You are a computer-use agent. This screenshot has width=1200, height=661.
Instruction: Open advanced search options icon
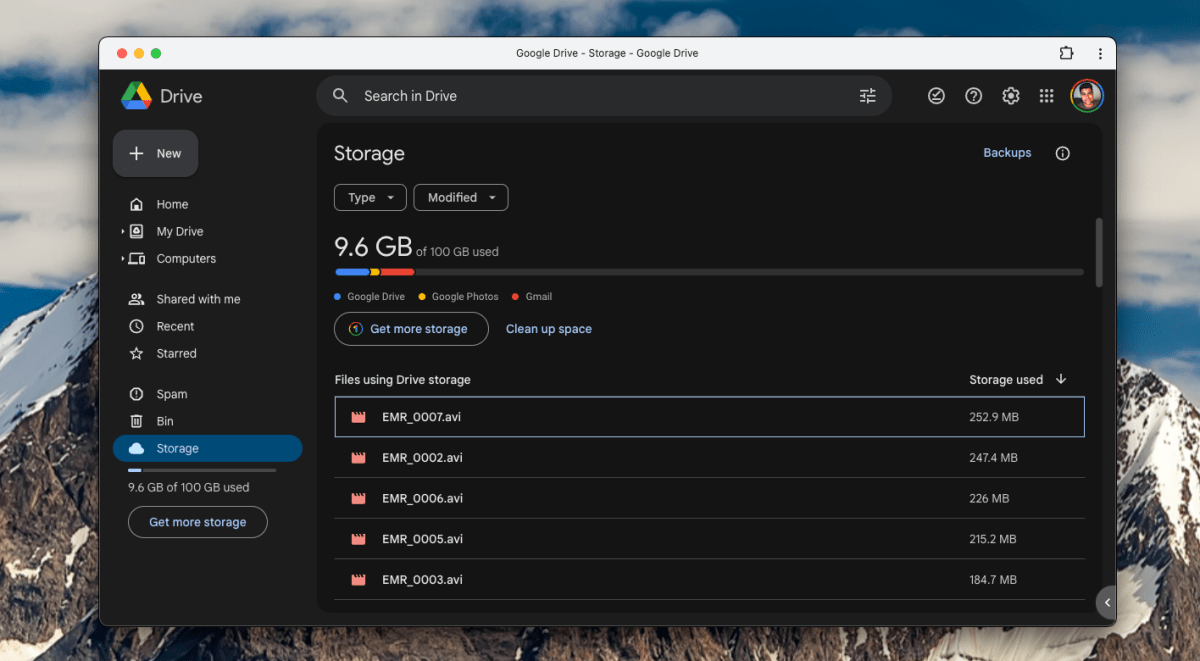867,95
